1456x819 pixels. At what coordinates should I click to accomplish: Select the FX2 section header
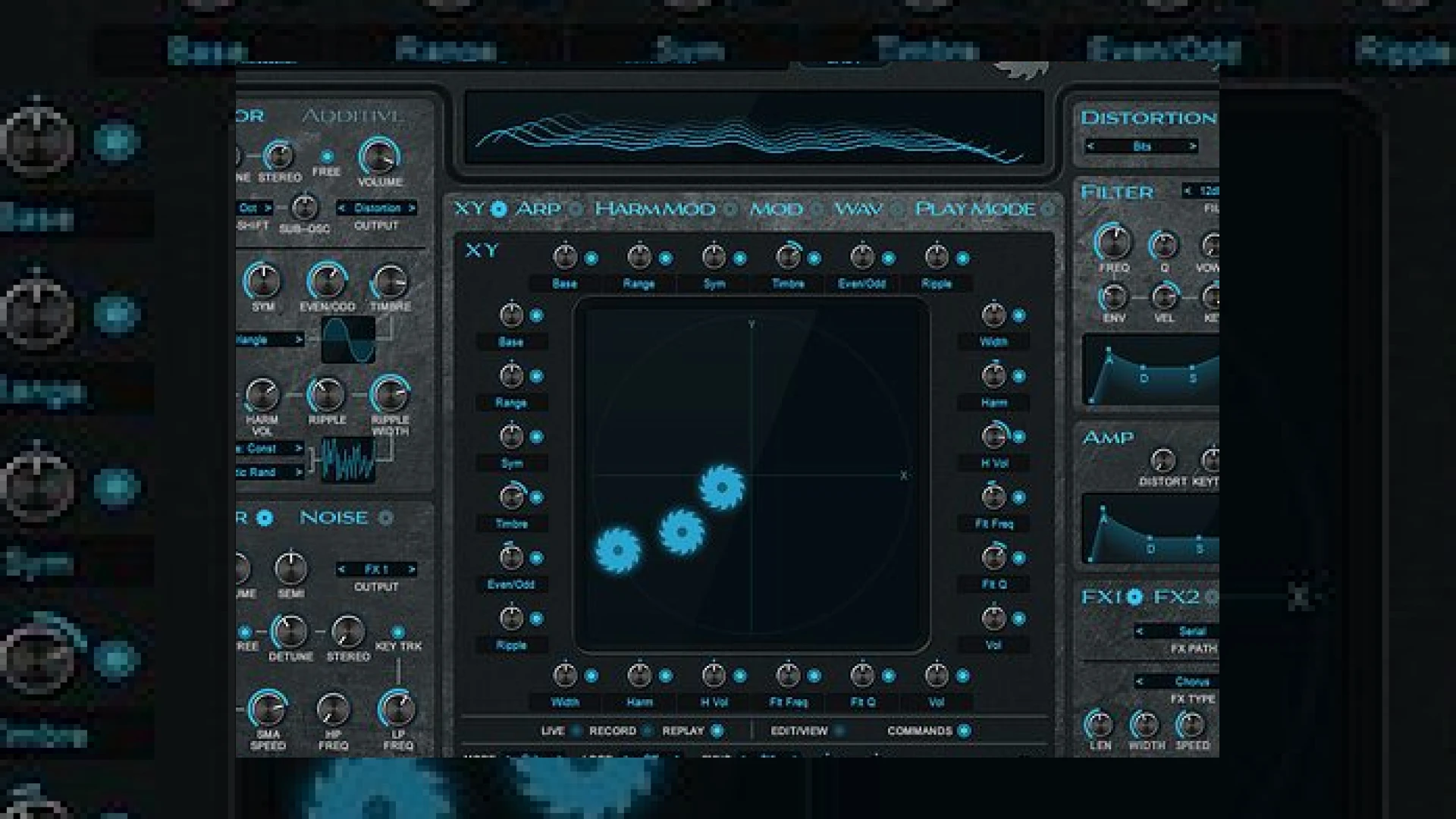(1176, 597)
